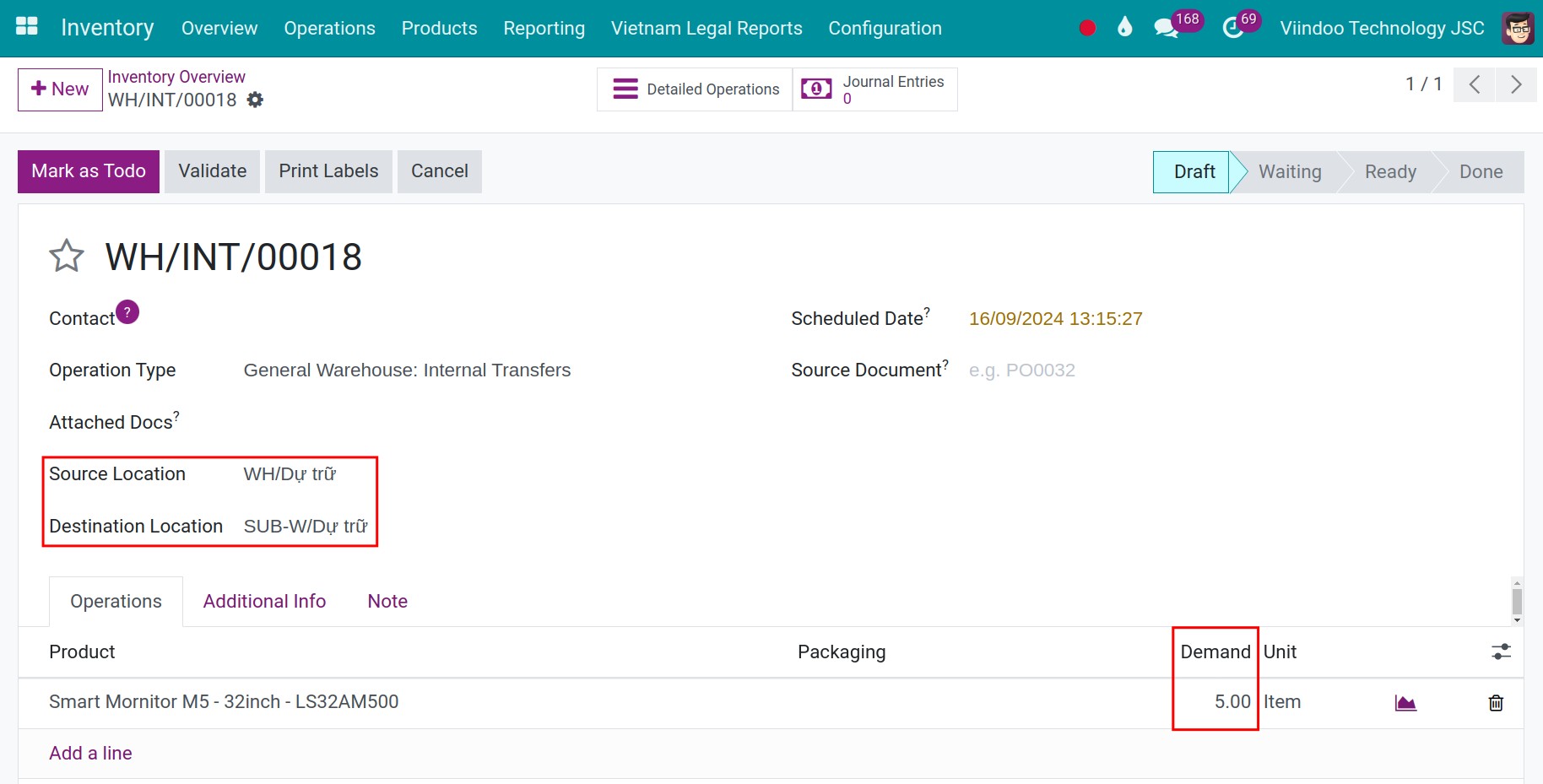The height and width of the screenshot is (784, 1543).
Task: Click Smart Mornitor M5 product cell
Action: pos(224,702)
